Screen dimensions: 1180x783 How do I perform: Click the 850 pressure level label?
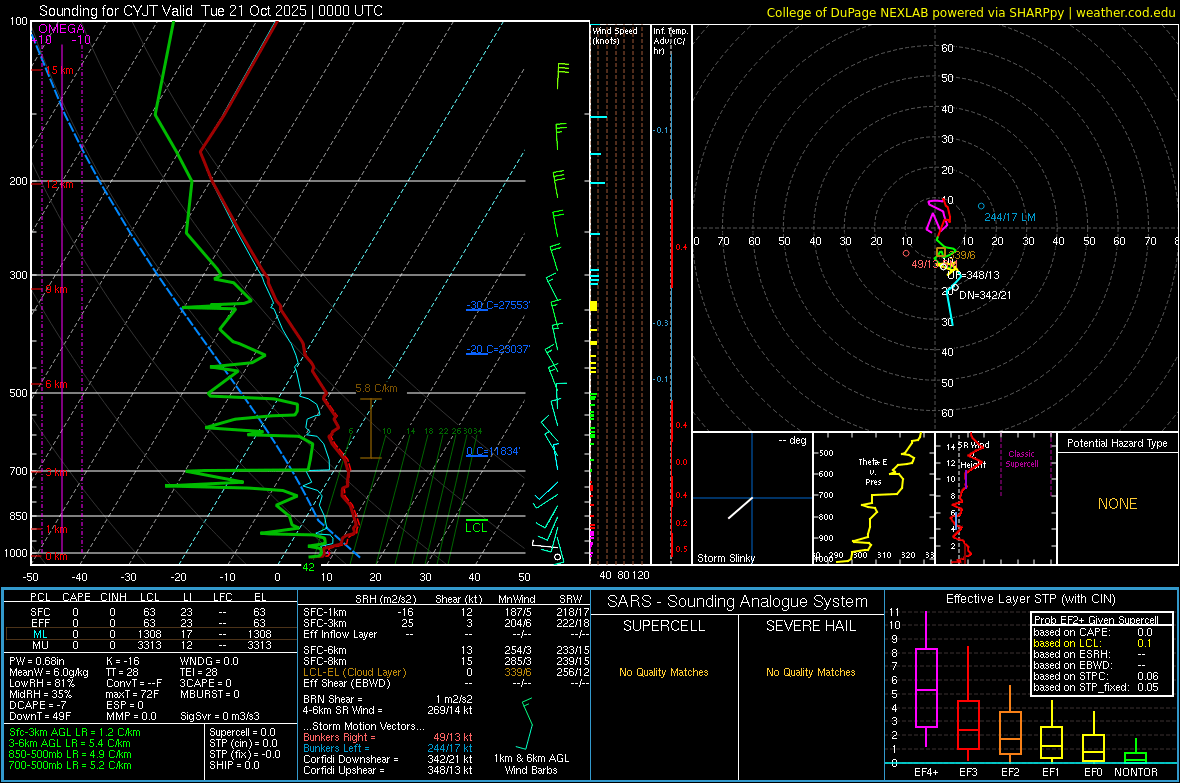18,516
